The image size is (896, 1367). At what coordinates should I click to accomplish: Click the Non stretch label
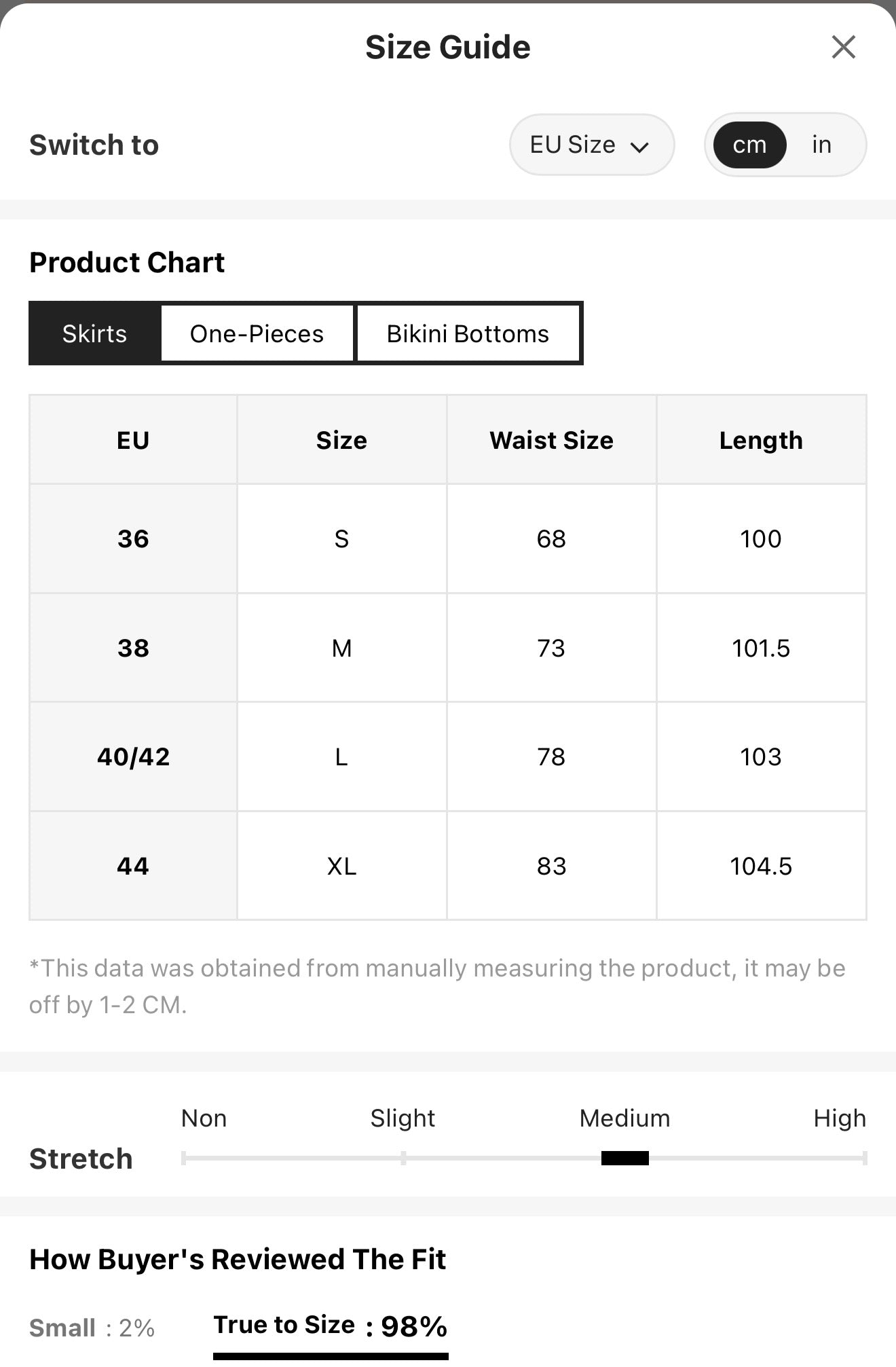(204, 1118)
